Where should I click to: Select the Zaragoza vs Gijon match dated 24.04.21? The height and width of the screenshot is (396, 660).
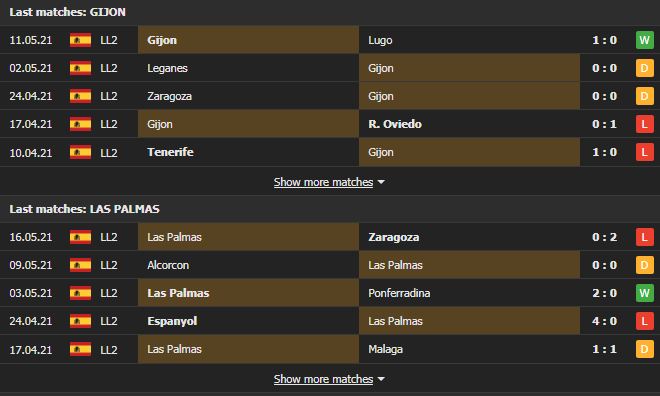tap(330, 96)
